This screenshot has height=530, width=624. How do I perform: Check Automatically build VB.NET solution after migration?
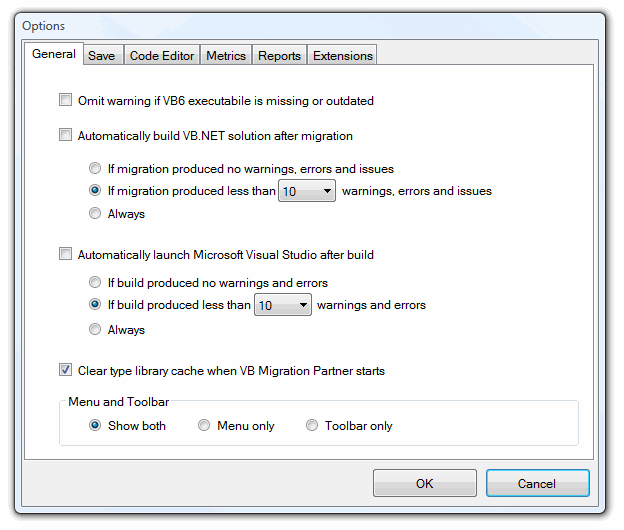point(65,134)
